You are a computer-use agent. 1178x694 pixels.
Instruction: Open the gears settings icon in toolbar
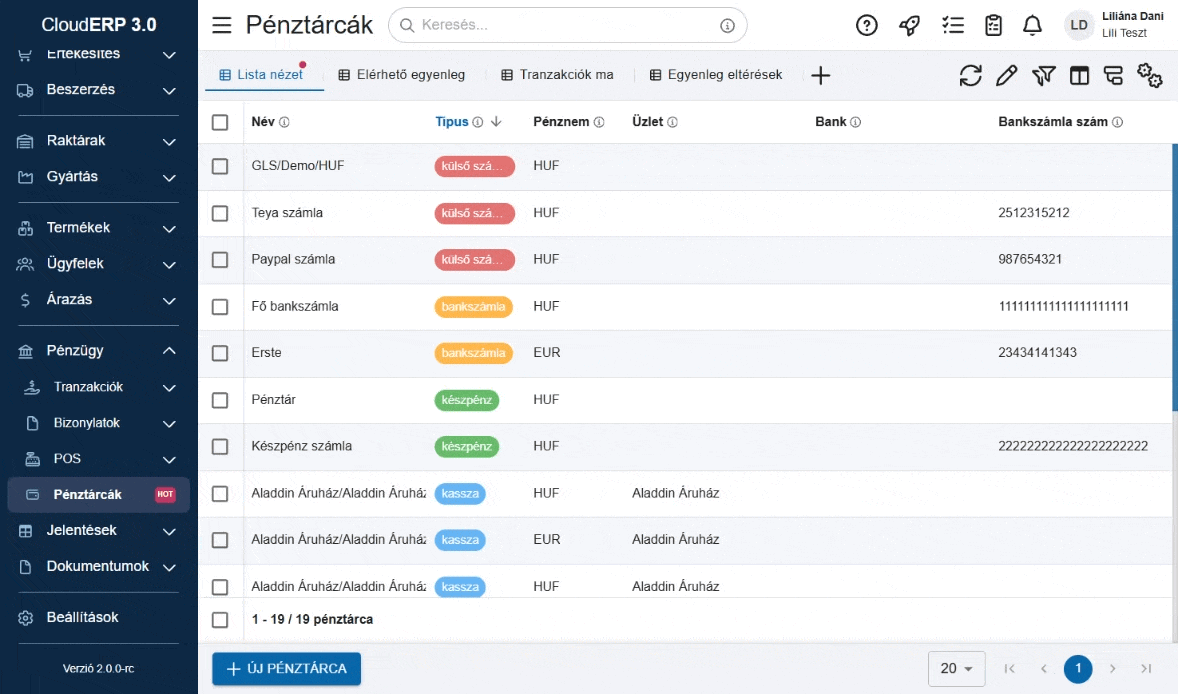pos(1150,75)
